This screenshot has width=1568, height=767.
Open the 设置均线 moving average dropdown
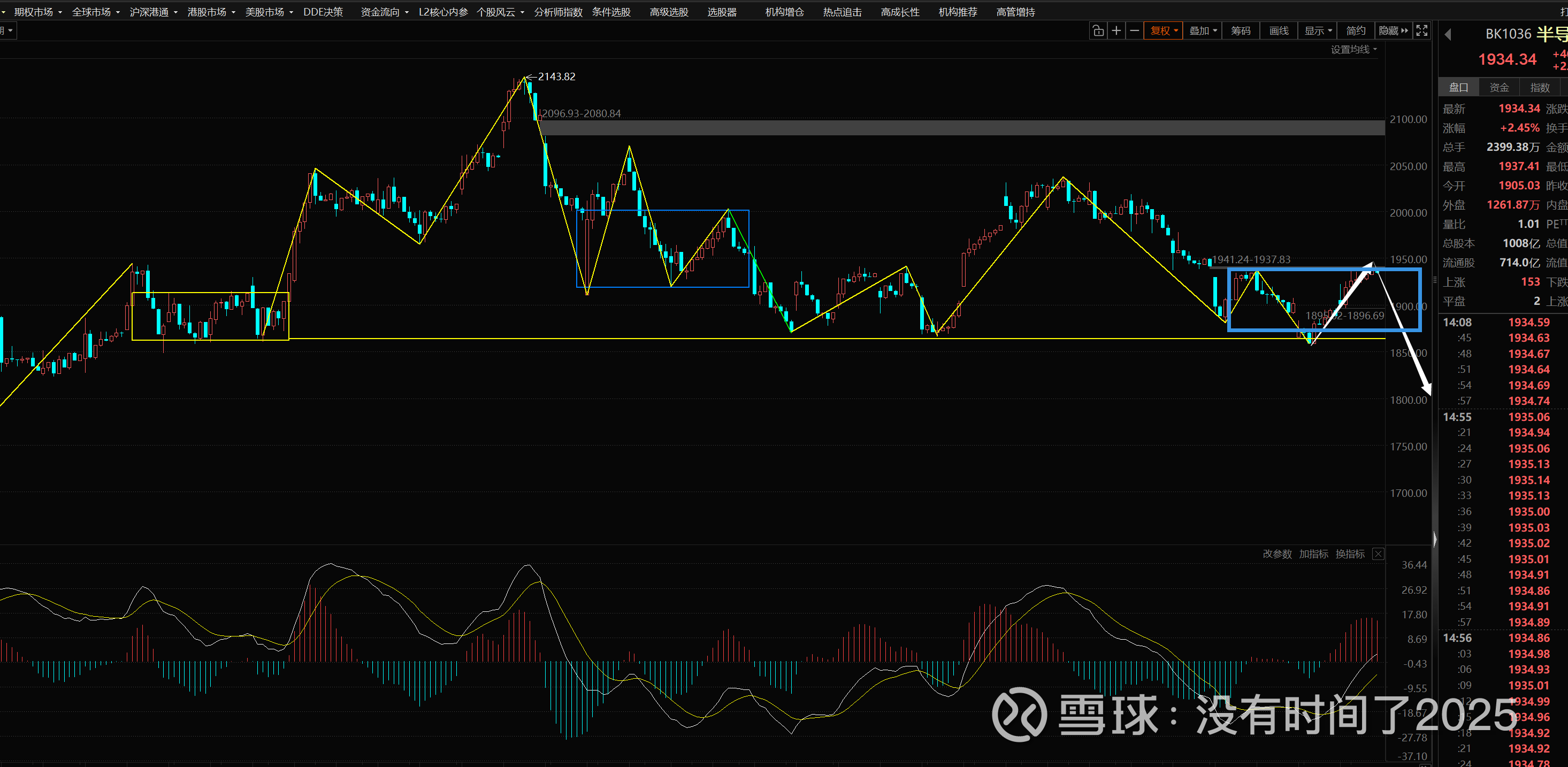coord(1353,49)
